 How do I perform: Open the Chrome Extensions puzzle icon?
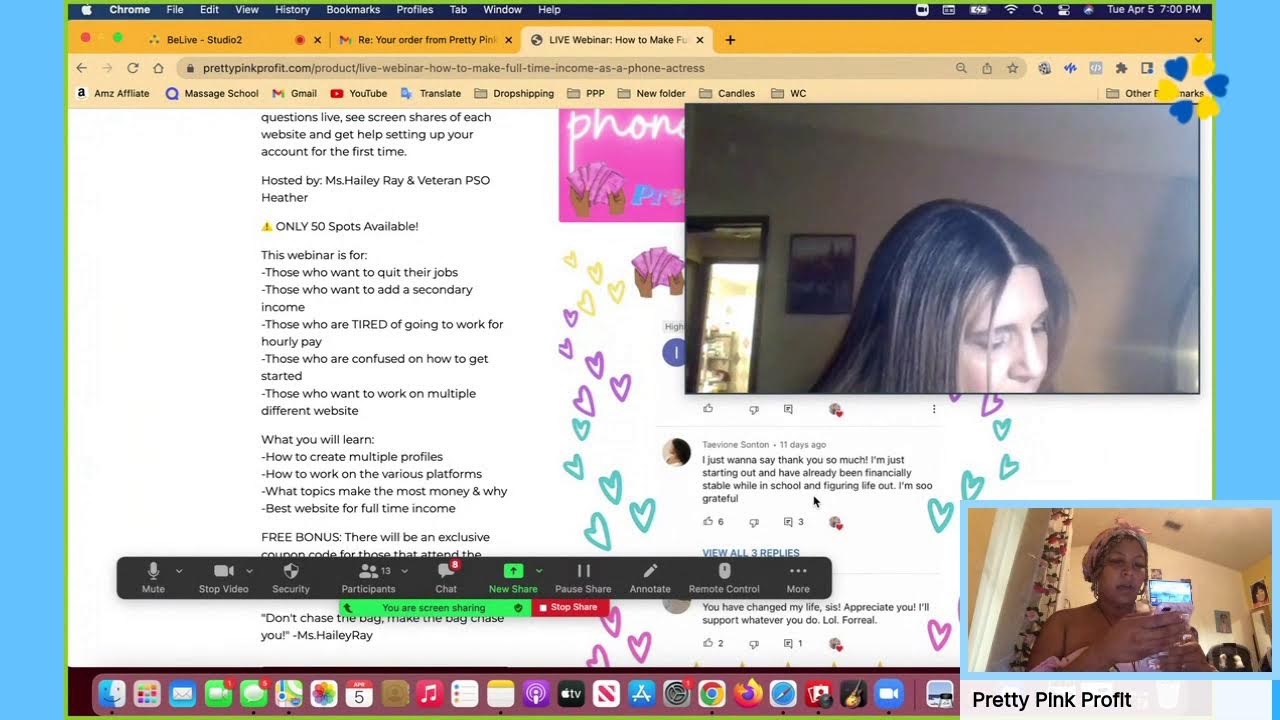point(1121,68)
